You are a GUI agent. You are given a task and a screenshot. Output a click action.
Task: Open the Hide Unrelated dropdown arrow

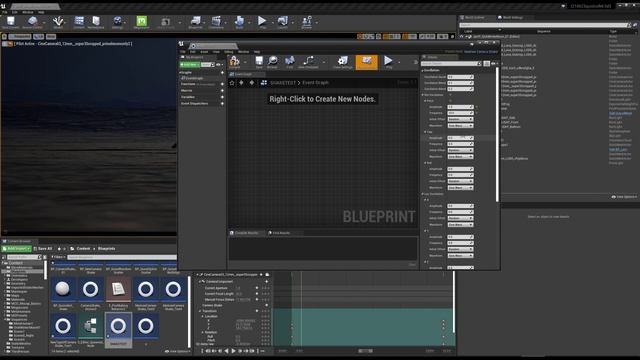click(324, 62)
